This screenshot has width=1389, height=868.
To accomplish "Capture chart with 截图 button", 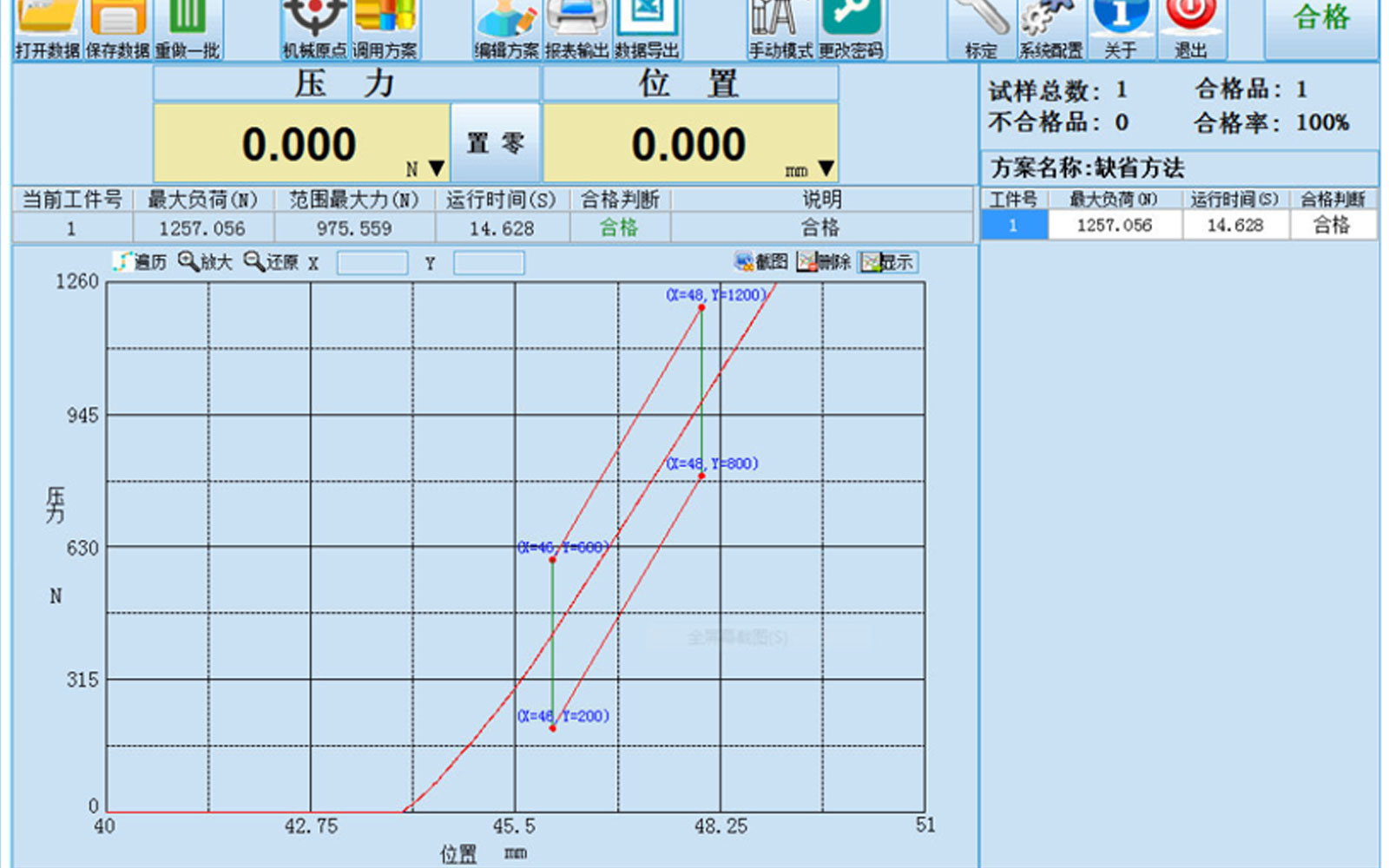I will click(x=761, y=262).
